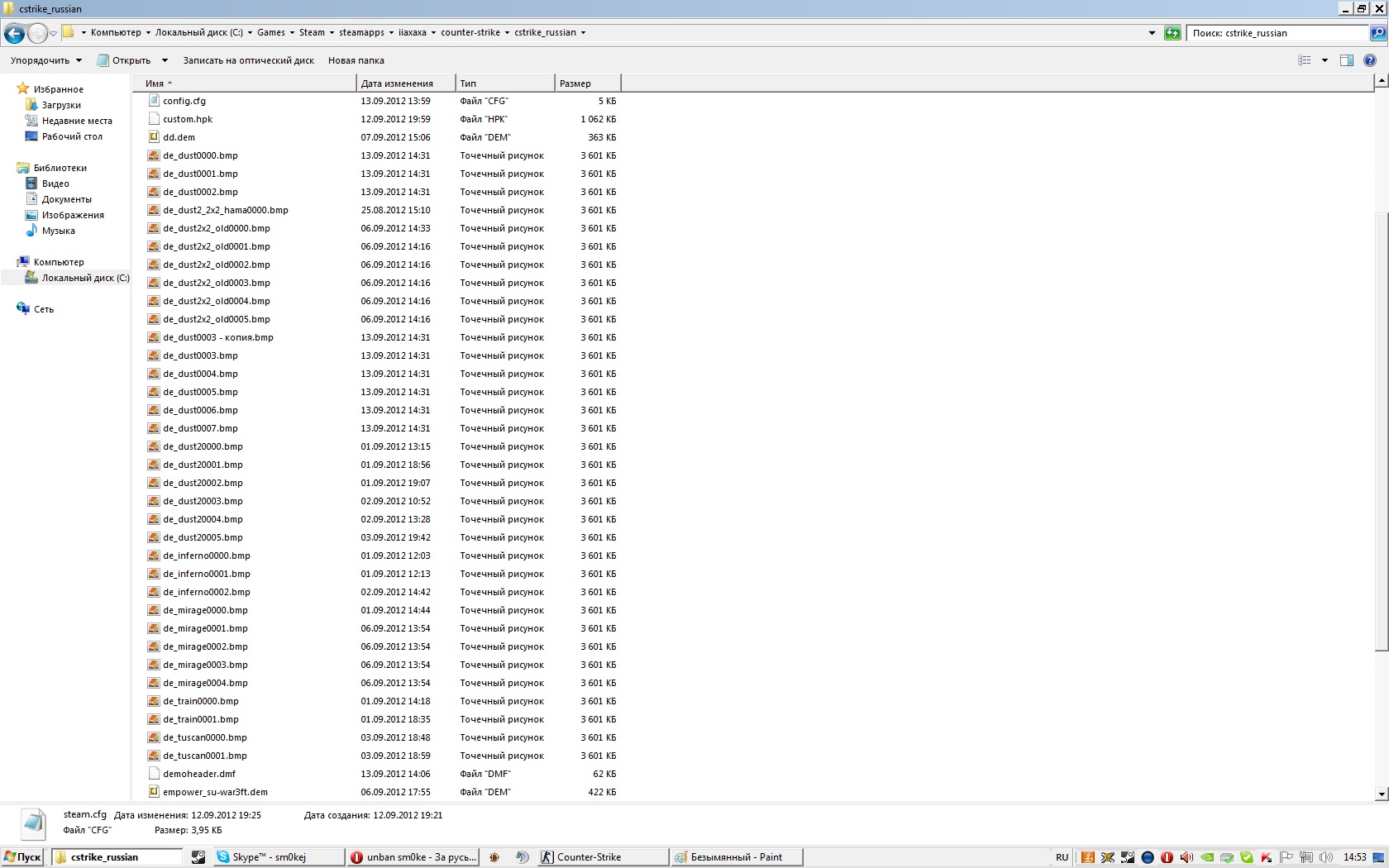Screen dimensions: 1389x868
Task: Create folder via 'Новая папка'
Action: (356, 60)
